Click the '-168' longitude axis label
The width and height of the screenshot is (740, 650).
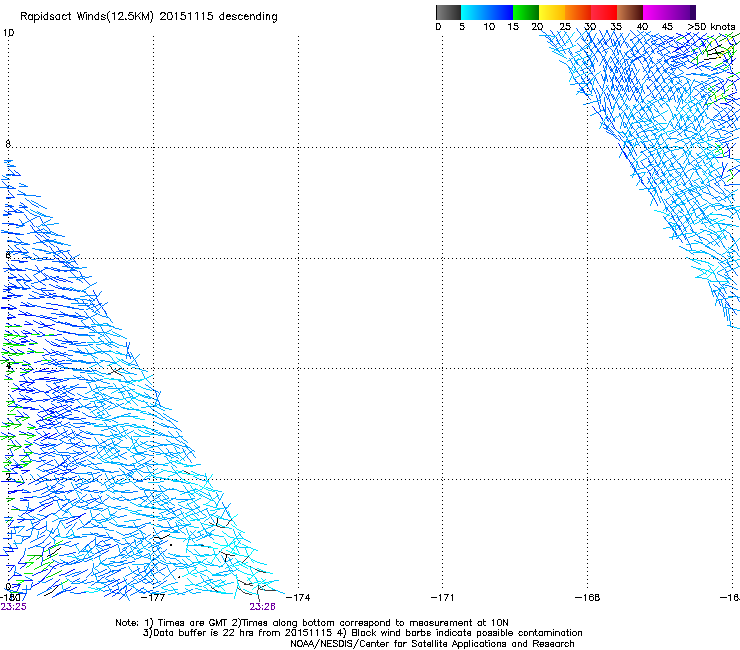[588, 598]
